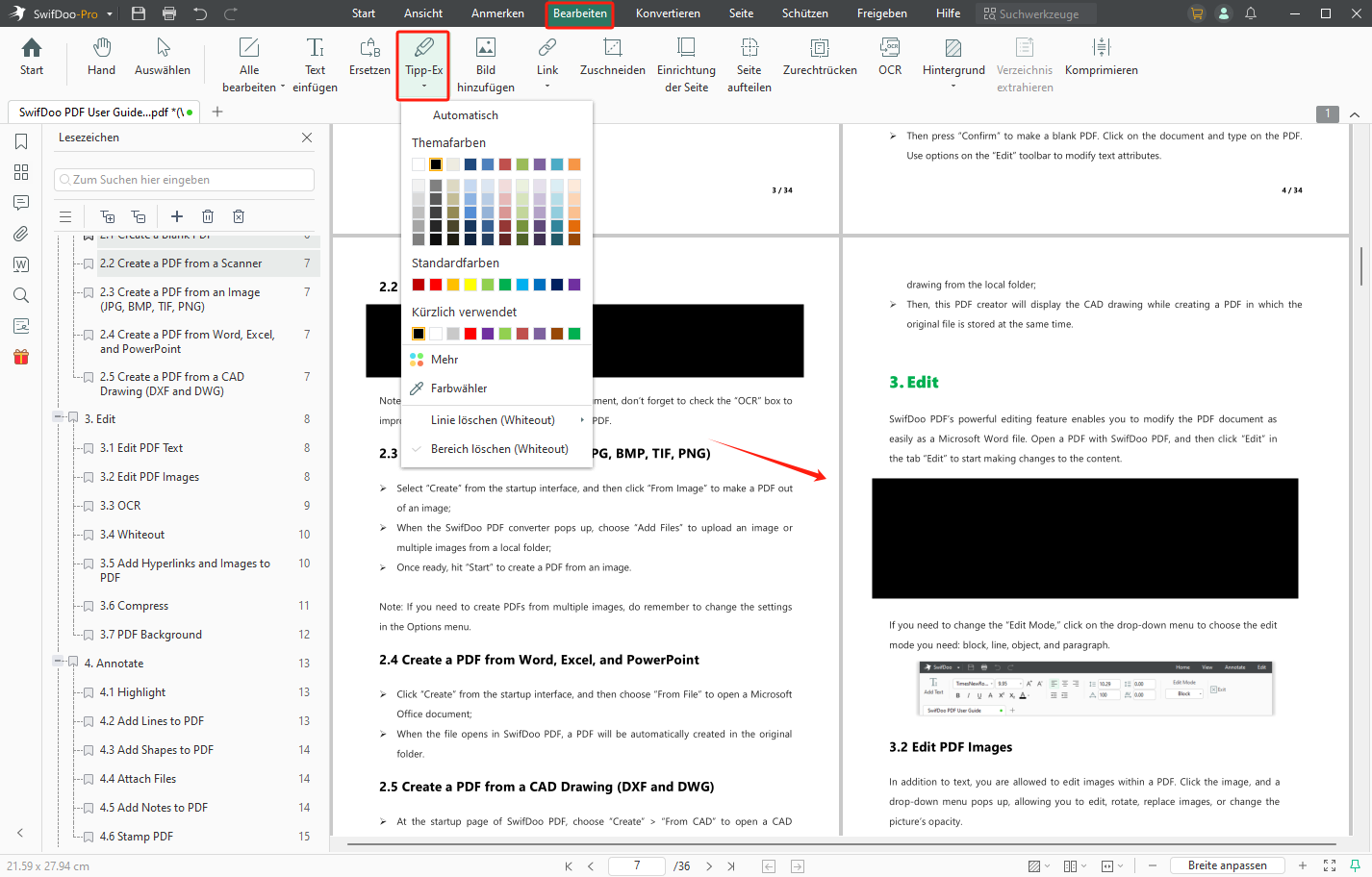
Task: Select yellow swatch in Standardfarben
Action: coord(470,285)
